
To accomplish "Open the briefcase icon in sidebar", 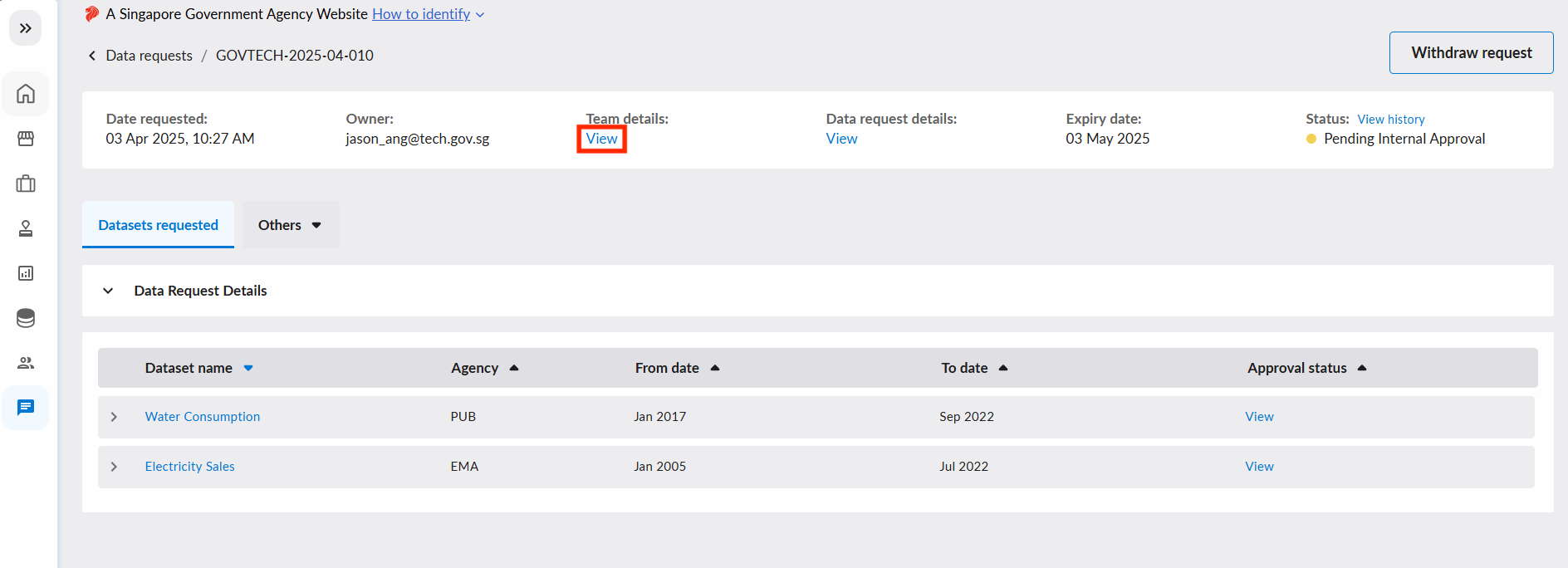I will pos(26,184).
